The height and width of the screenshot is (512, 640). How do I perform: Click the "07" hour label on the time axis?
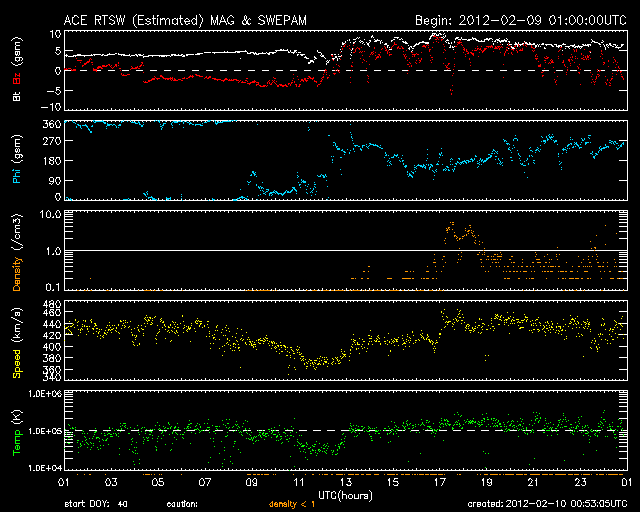pos(204,483)
